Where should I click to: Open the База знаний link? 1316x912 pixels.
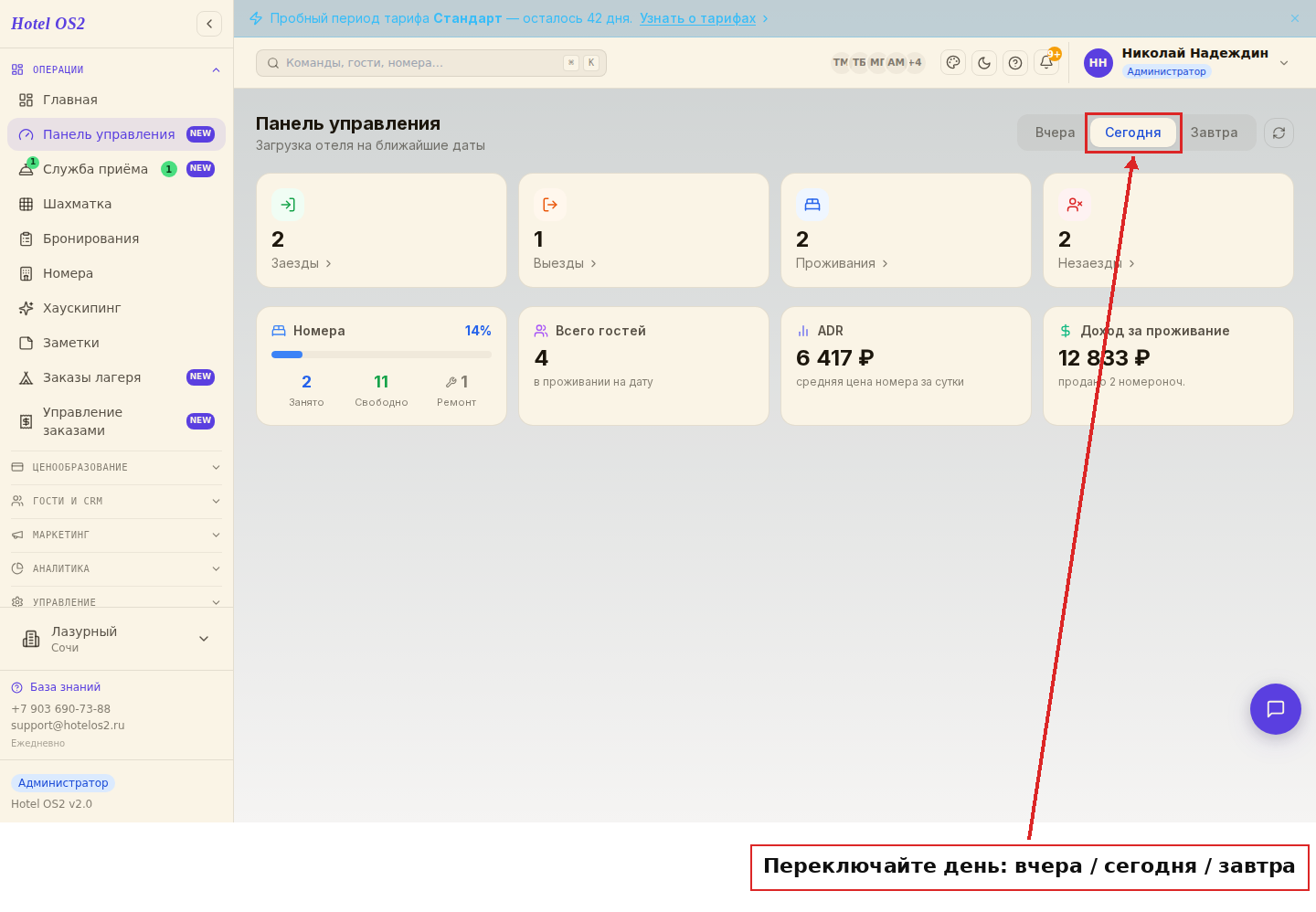[x=56, y=687]
